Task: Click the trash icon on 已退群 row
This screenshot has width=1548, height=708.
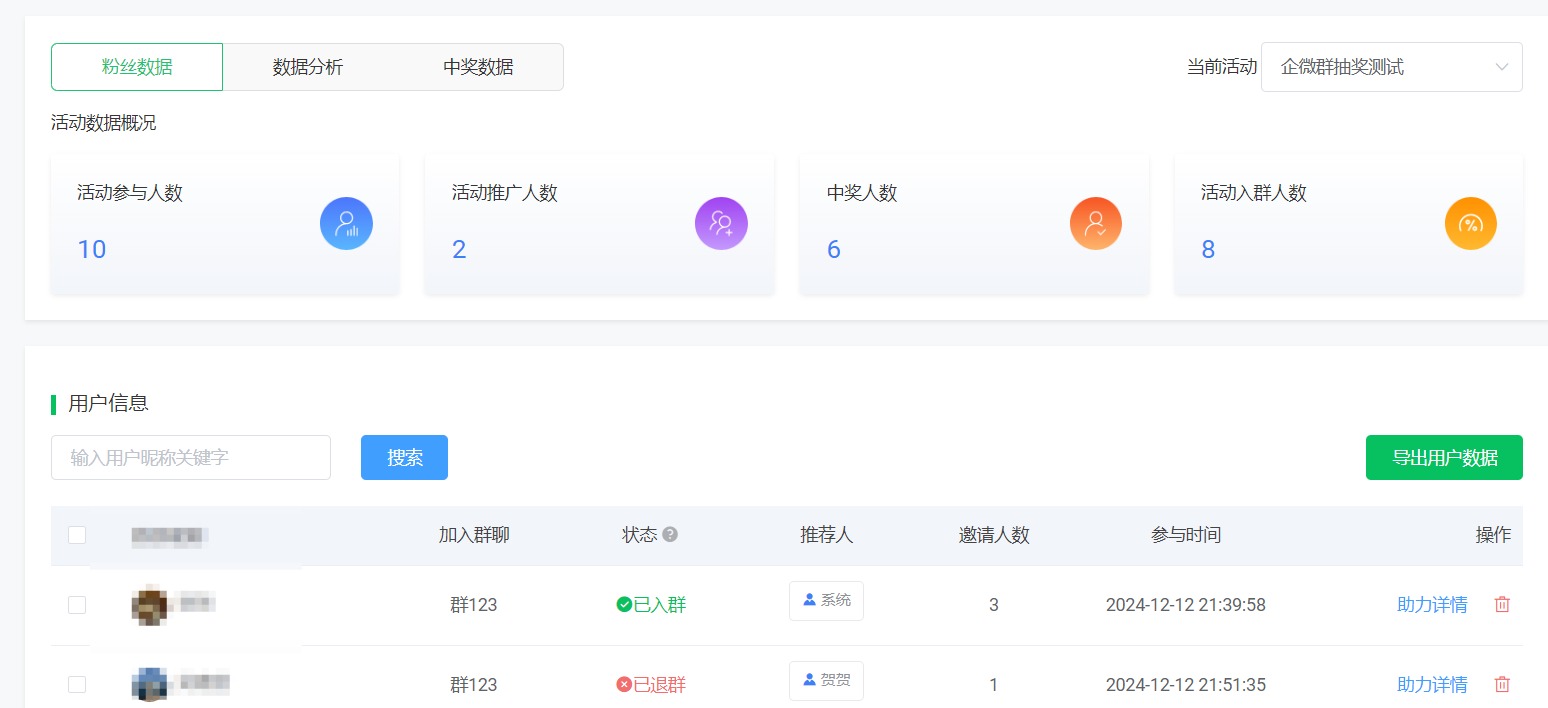Action: (1501, 684)
